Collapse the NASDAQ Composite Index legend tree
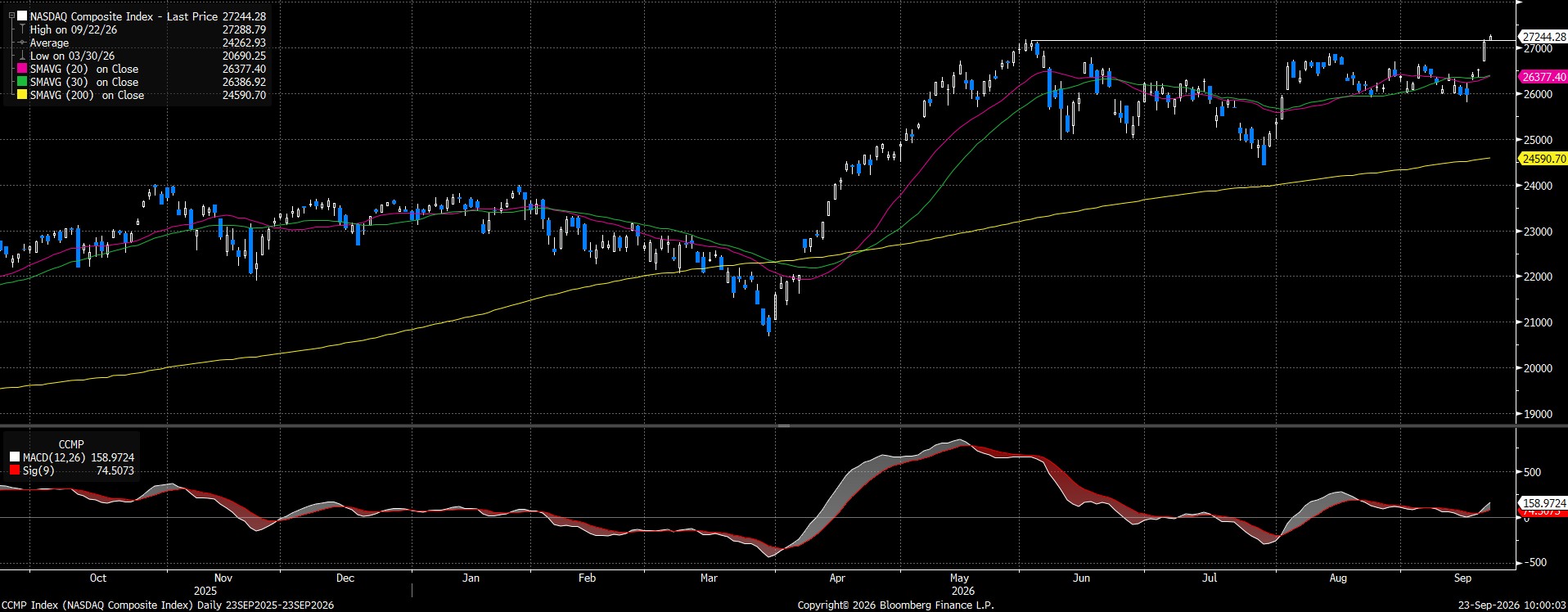Image resolution: width=1568 pixels, height=612 pixels. pyautogui.click(x=11, y=16)
